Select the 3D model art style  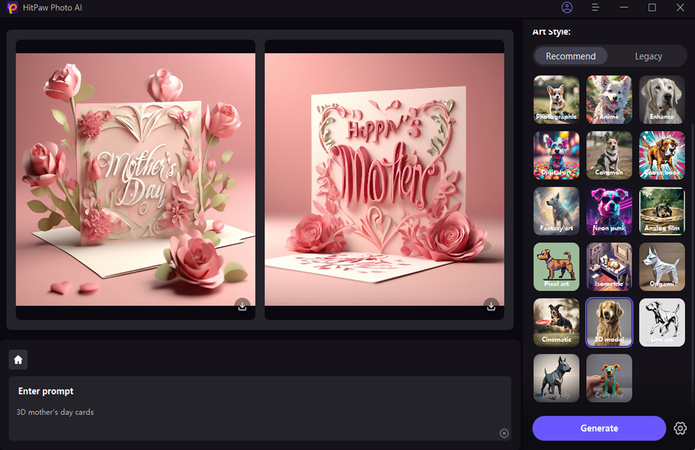tap(609, 322)
